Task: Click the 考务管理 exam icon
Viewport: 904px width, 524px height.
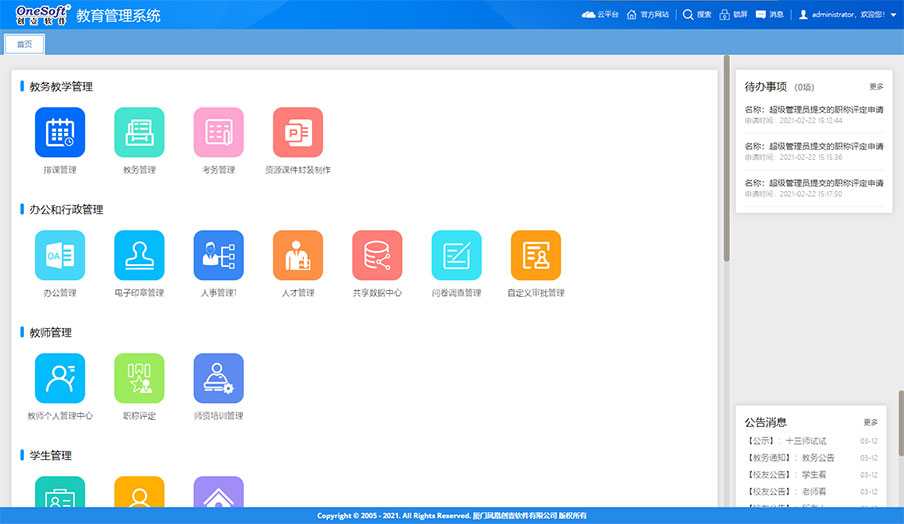Action: [x=218, y=133]
